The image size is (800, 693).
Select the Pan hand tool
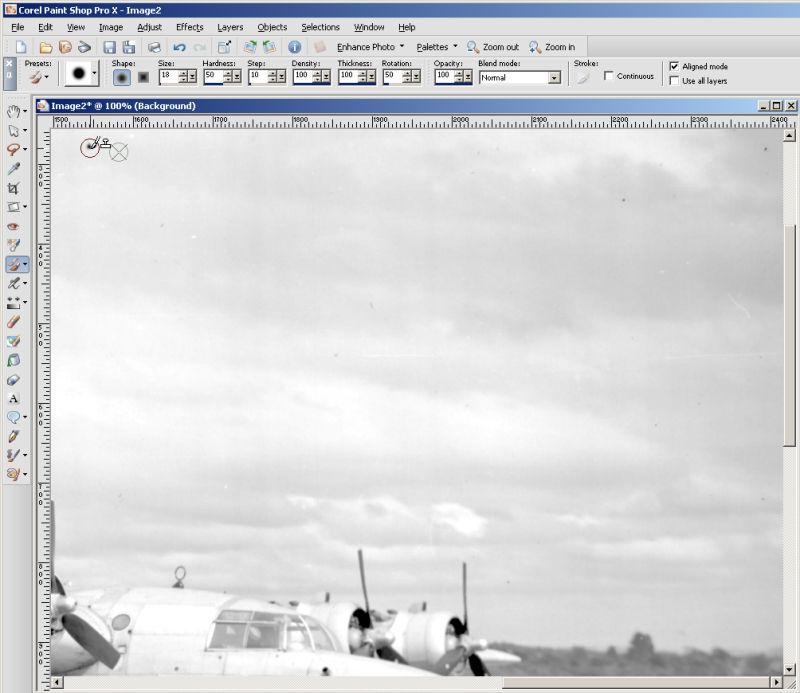[x=13, y=111]
